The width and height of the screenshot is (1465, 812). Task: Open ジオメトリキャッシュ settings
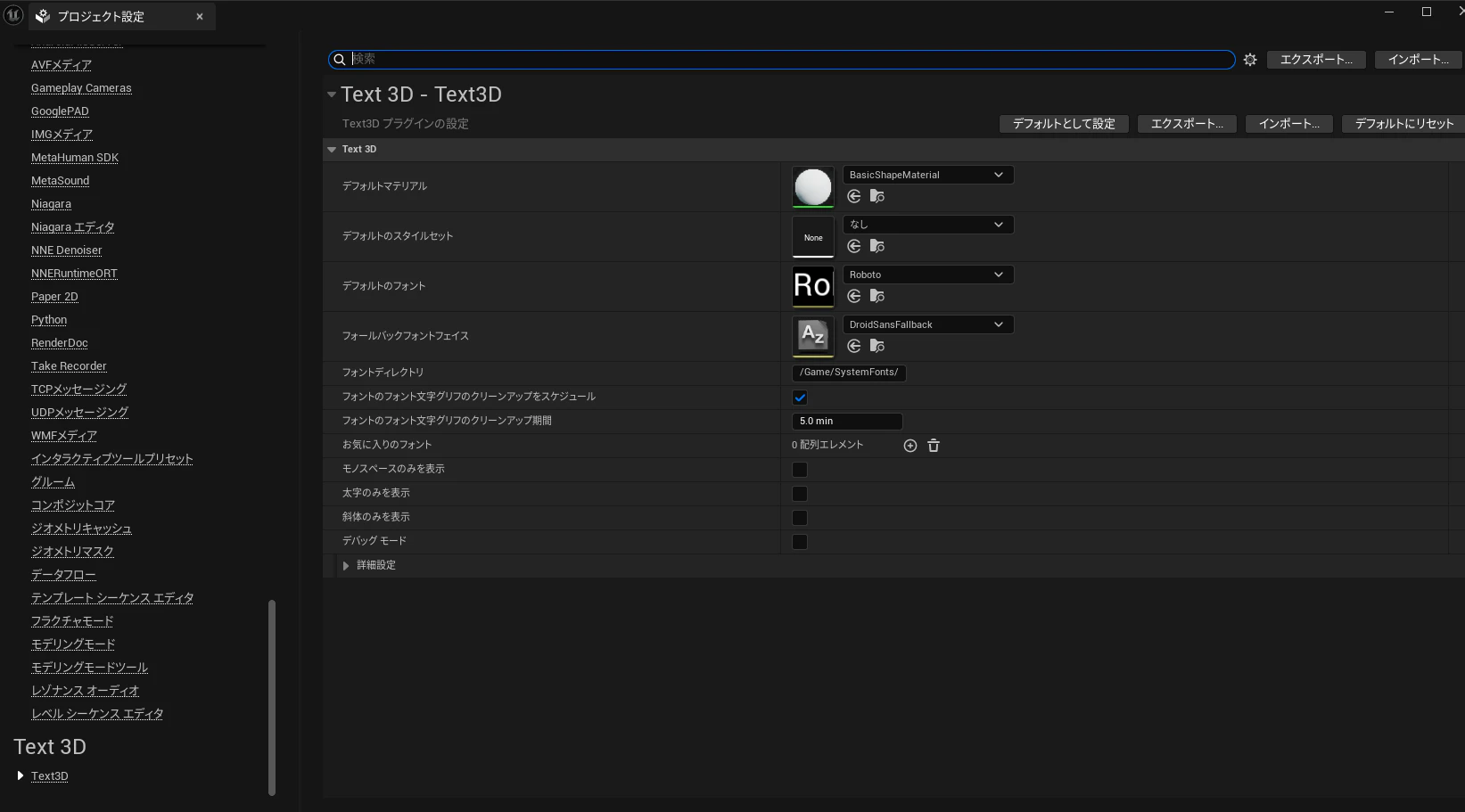click(81, 528)
